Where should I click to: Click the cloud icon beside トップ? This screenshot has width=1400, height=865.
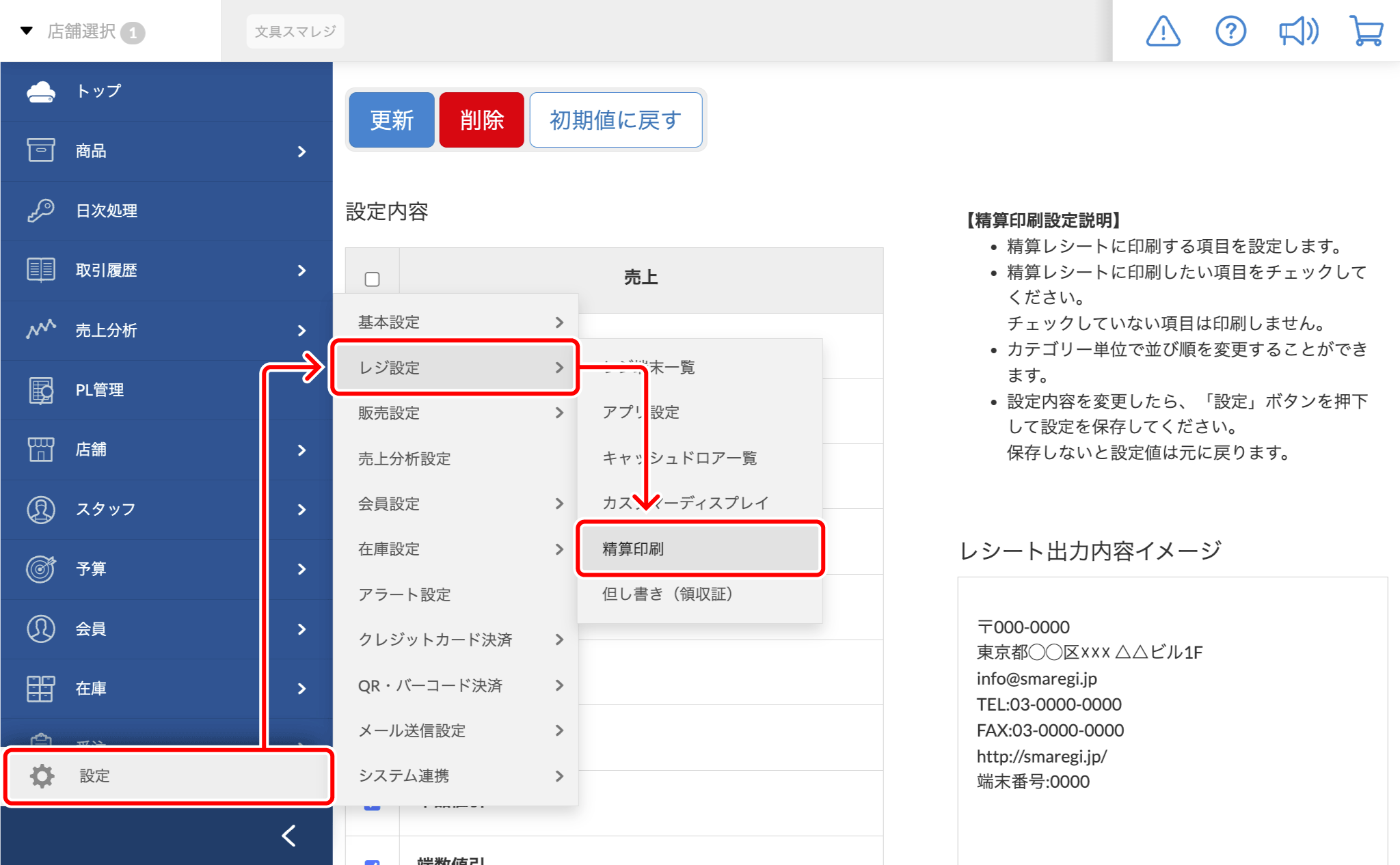click(x=41, y=92)
